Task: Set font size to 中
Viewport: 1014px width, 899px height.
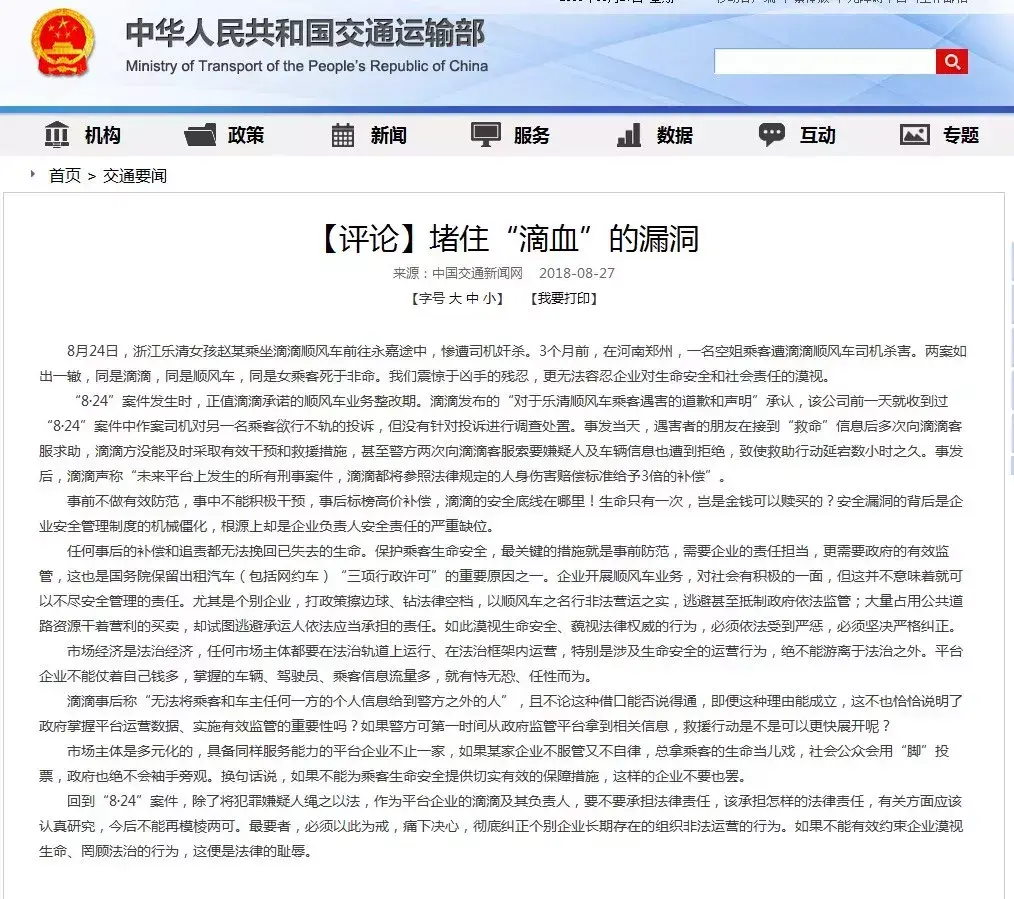Action: 472,298
